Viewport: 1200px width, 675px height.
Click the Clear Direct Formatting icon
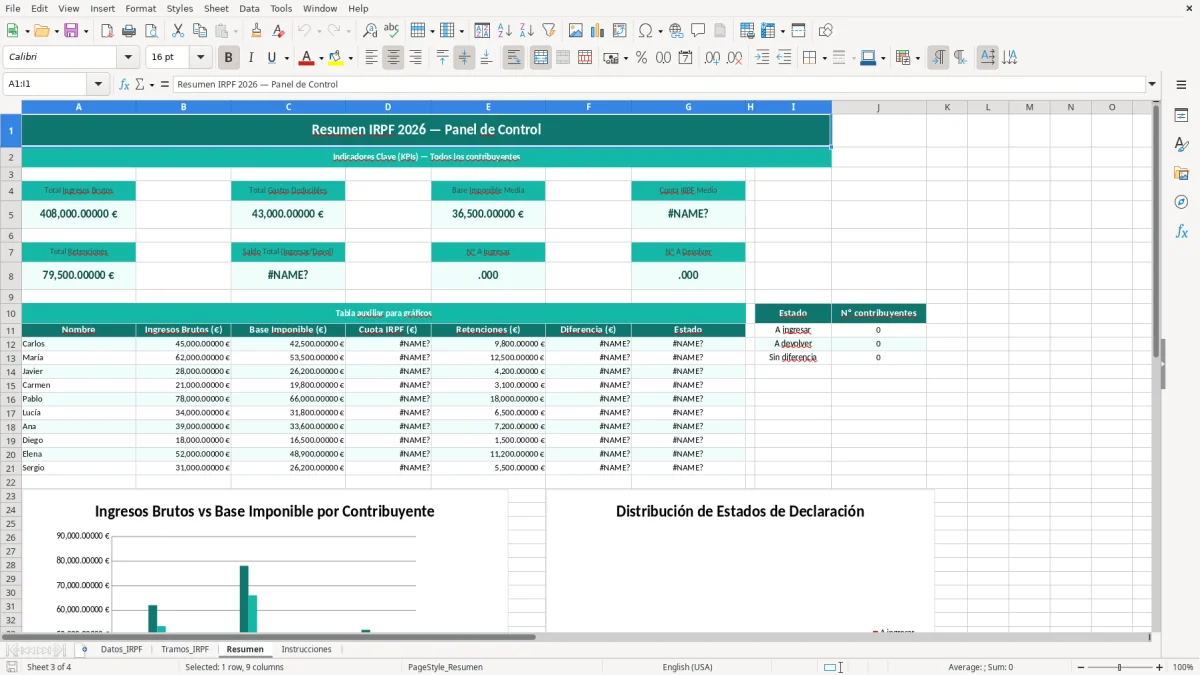click(279, 31)
